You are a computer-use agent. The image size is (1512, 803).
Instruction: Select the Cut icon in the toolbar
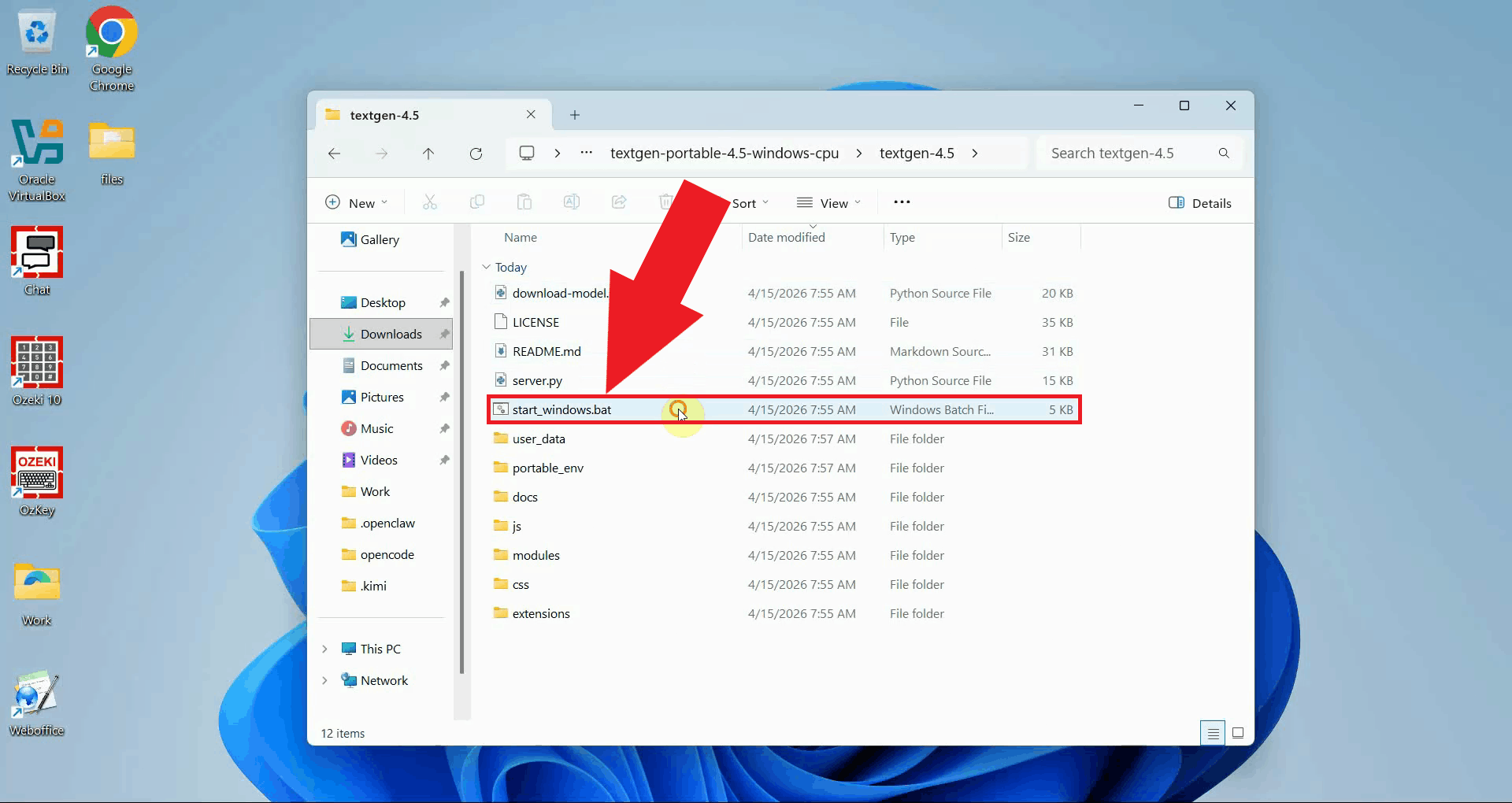(x=430, y=202)
